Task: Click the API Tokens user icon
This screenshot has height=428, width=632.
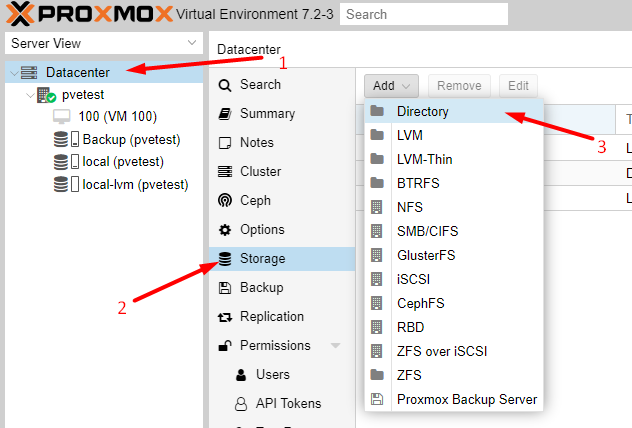Action: [x=241, y=404]
